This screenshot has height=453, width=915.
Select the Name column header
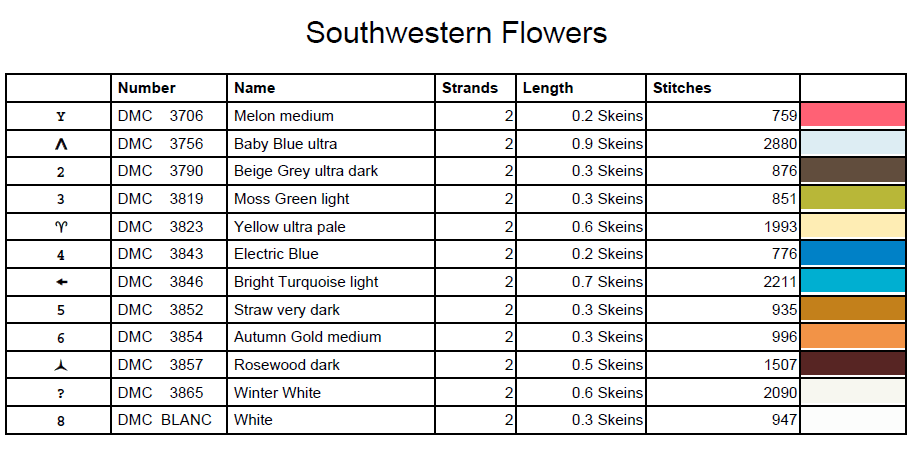pos(254,88)
